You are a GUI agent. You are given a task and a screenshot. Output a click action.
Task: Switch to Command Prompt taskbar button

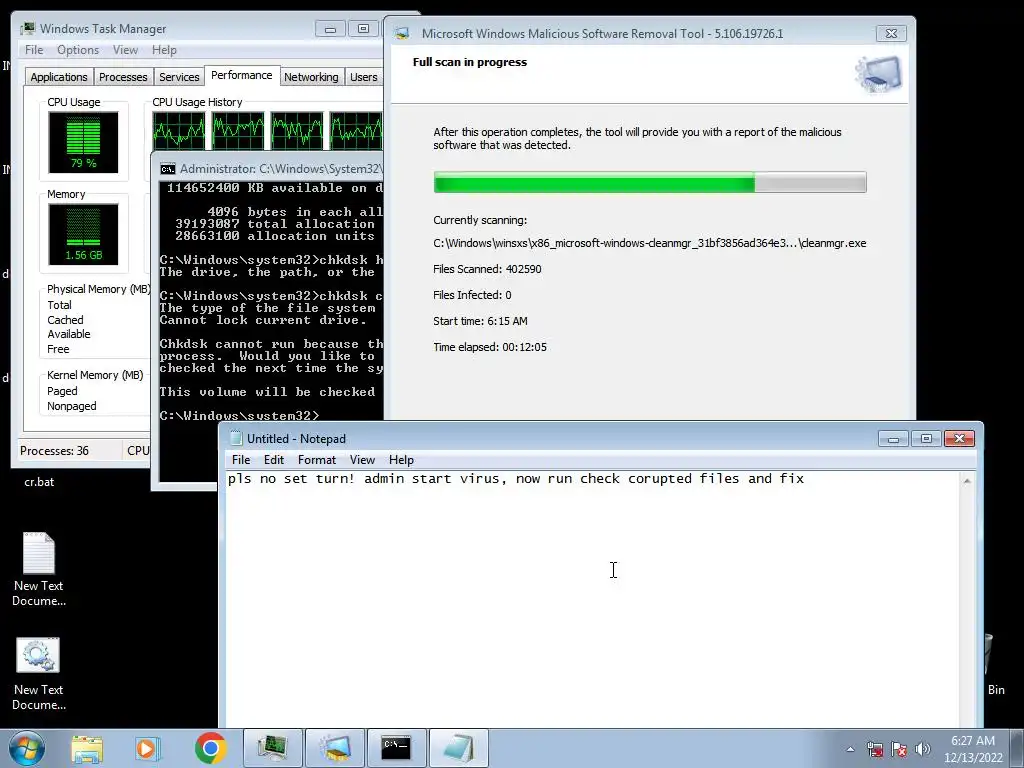[x=396, y=748]
